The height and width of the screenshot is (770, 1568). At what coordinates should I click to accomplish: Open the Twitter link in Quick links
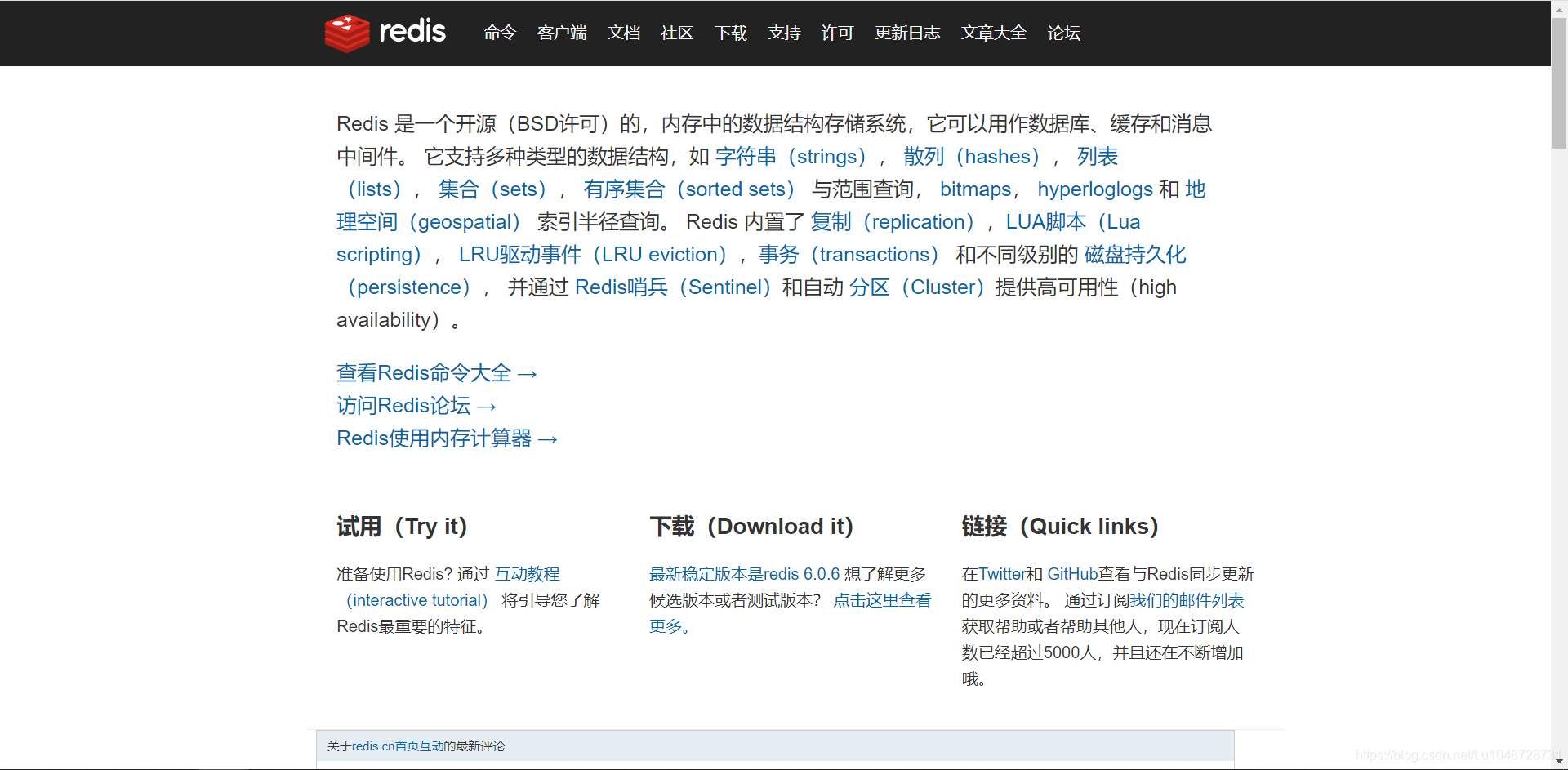(x=1002, y=574)
